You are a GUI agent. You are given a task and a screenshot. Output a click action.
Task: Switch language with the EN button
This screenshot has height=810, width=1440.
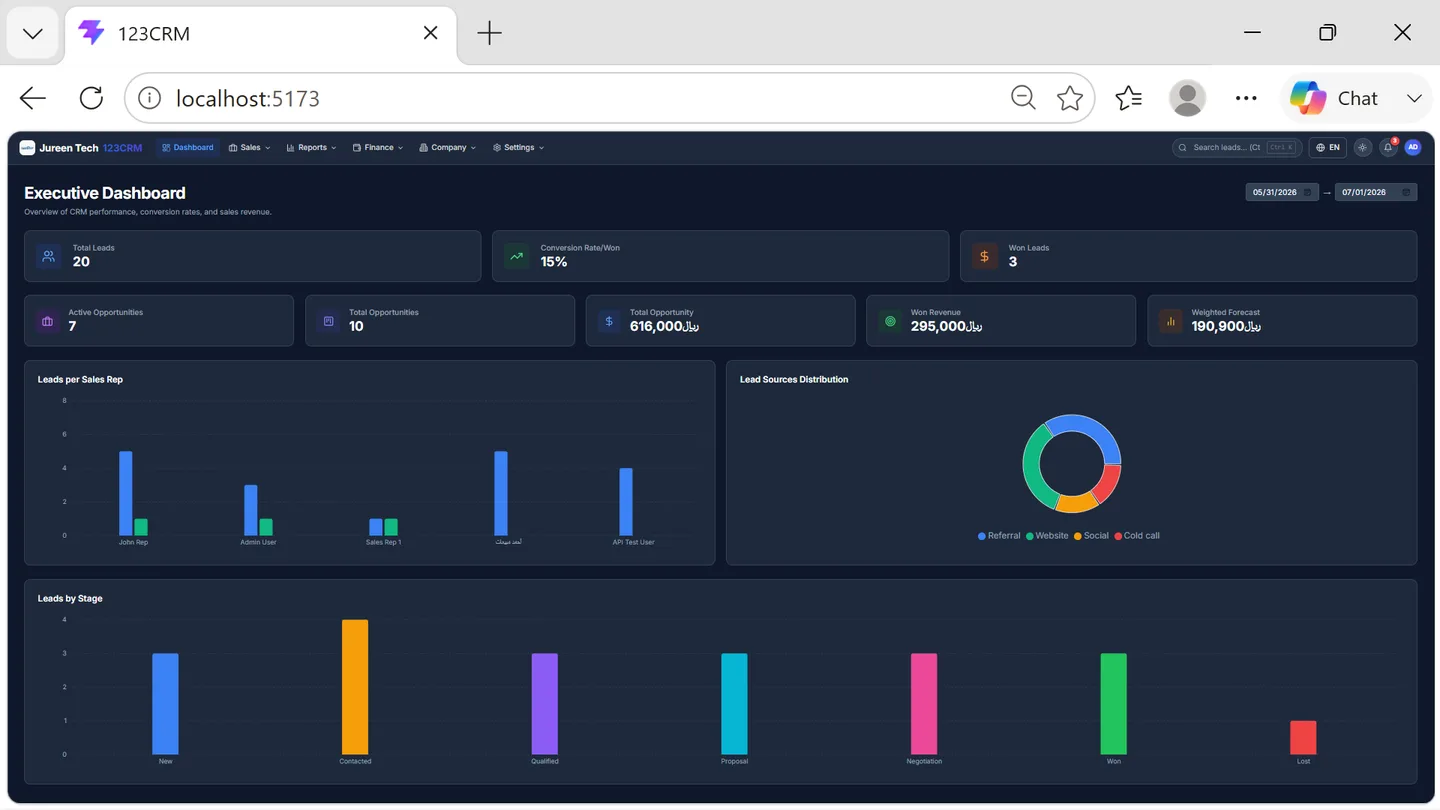pos(1328,148)
